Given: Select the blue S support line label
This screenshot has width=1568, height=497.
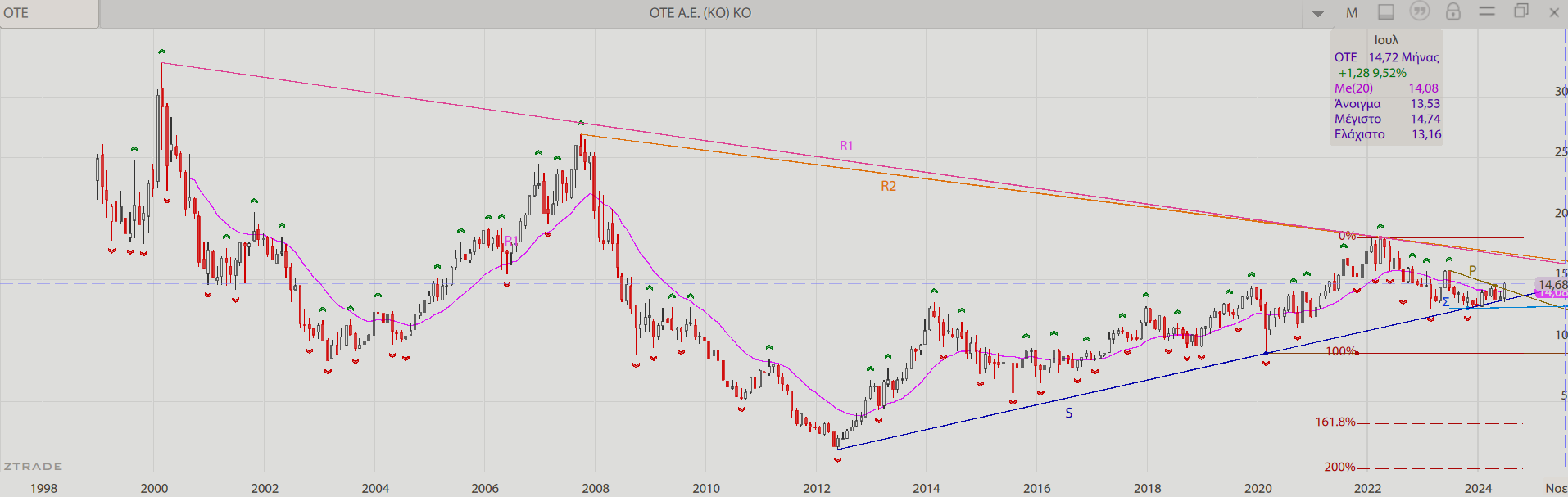Looking at the screenshot, I should (1069, 413).
